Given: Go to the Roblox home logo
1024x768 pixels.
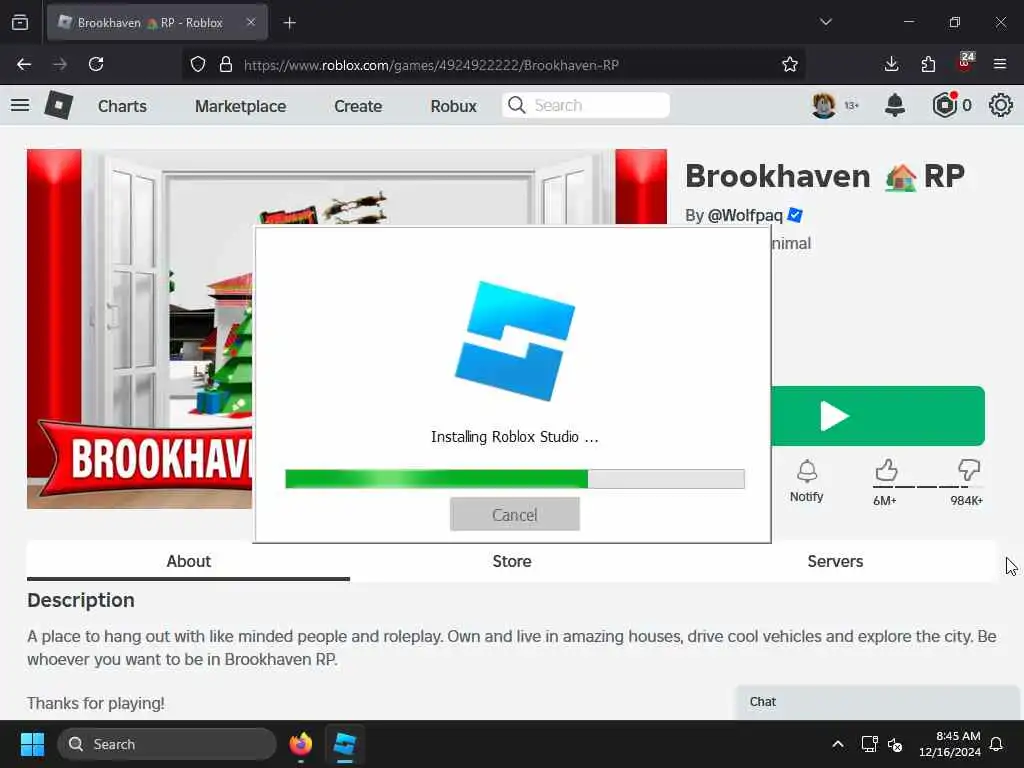Looking at the screenshot, I should [59, 105].
